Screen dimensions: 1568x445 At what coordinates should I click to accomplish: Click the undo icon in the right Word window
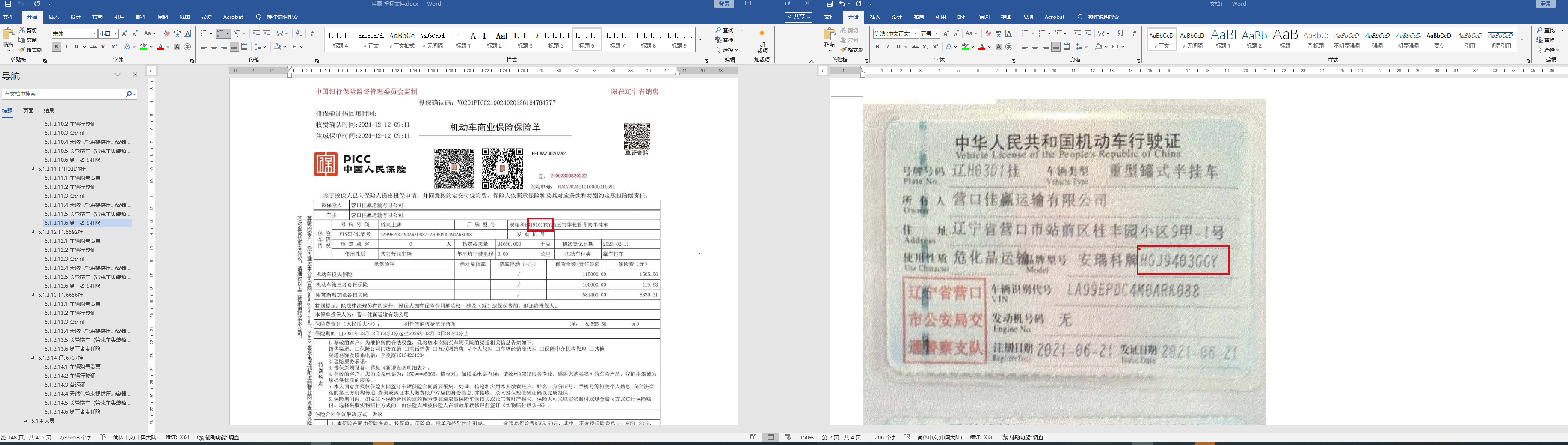click(x=842, y=4)
